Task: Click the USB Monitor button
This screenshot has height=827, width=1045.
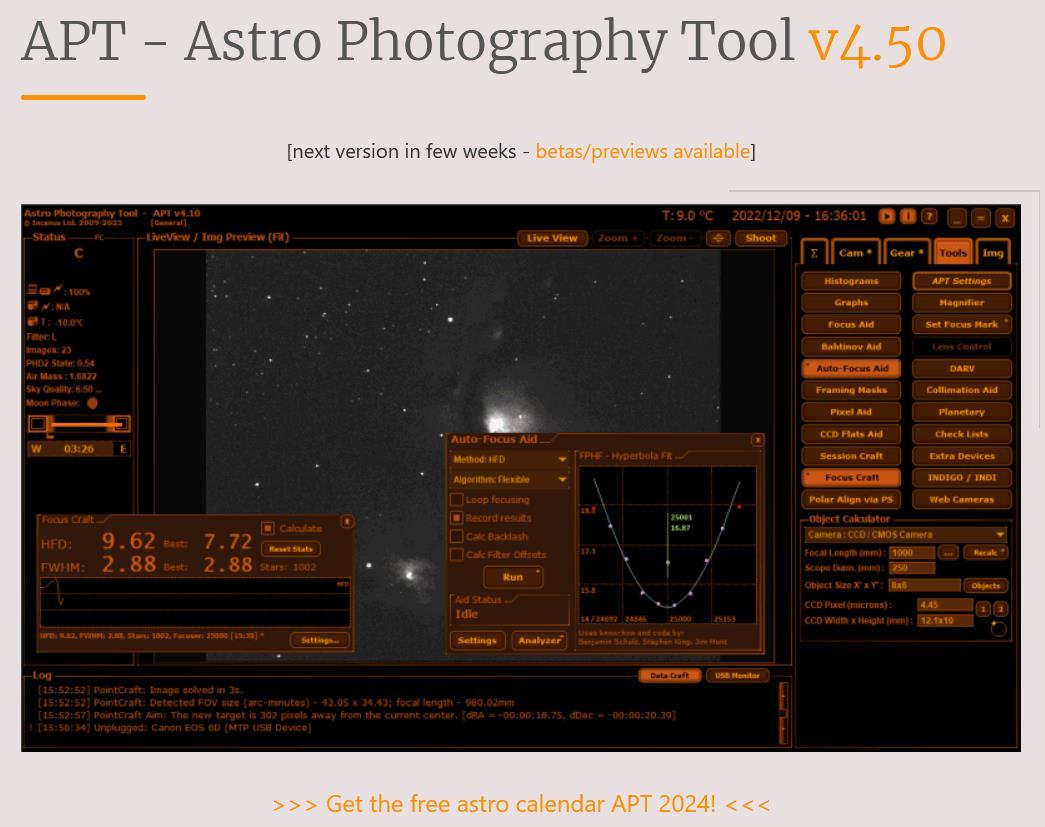Action: (737, 676)
